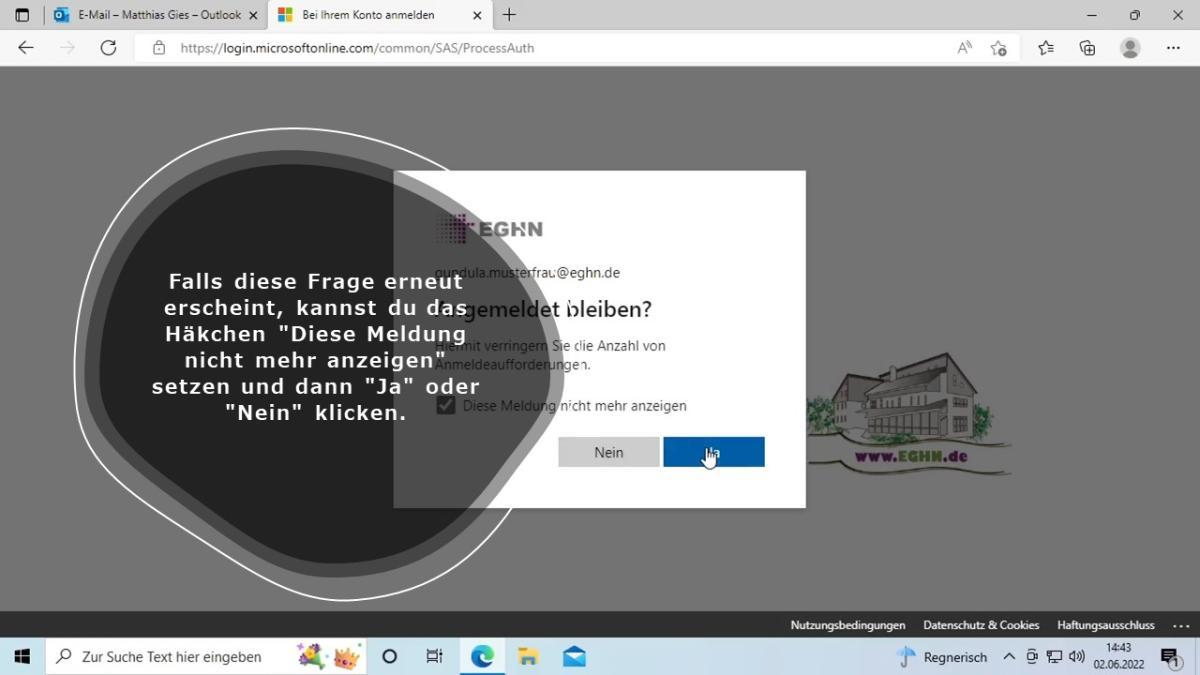Add page to favorites with star-plus icon
1200x675 pixels.
click(x=998, y=48)
